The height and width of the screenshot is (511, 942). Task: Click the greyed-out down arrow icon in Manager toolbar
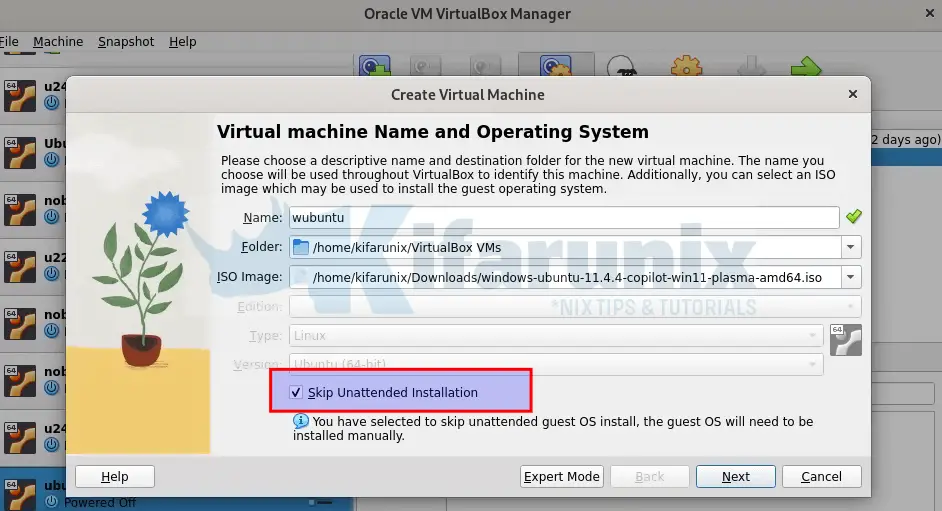click(x=752, y=67)
